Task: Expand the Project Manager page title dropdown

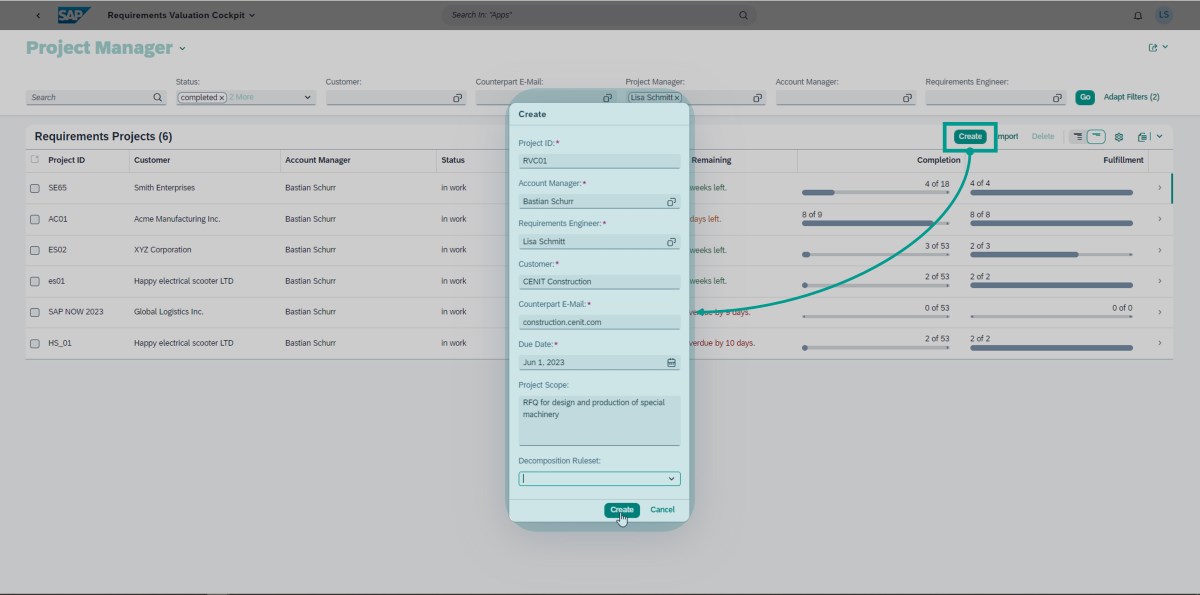Action: point(182,49)
